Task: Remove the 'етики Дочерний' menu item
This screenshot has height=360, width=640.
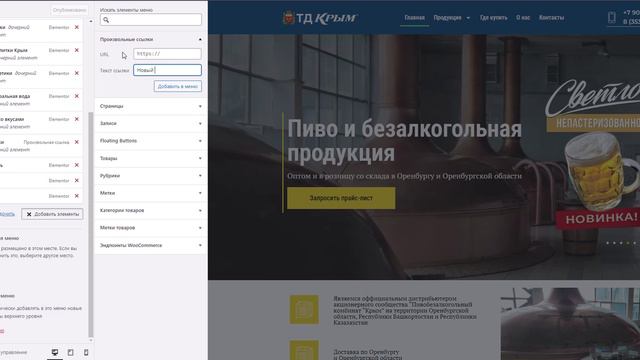Action: click(77, 73)
